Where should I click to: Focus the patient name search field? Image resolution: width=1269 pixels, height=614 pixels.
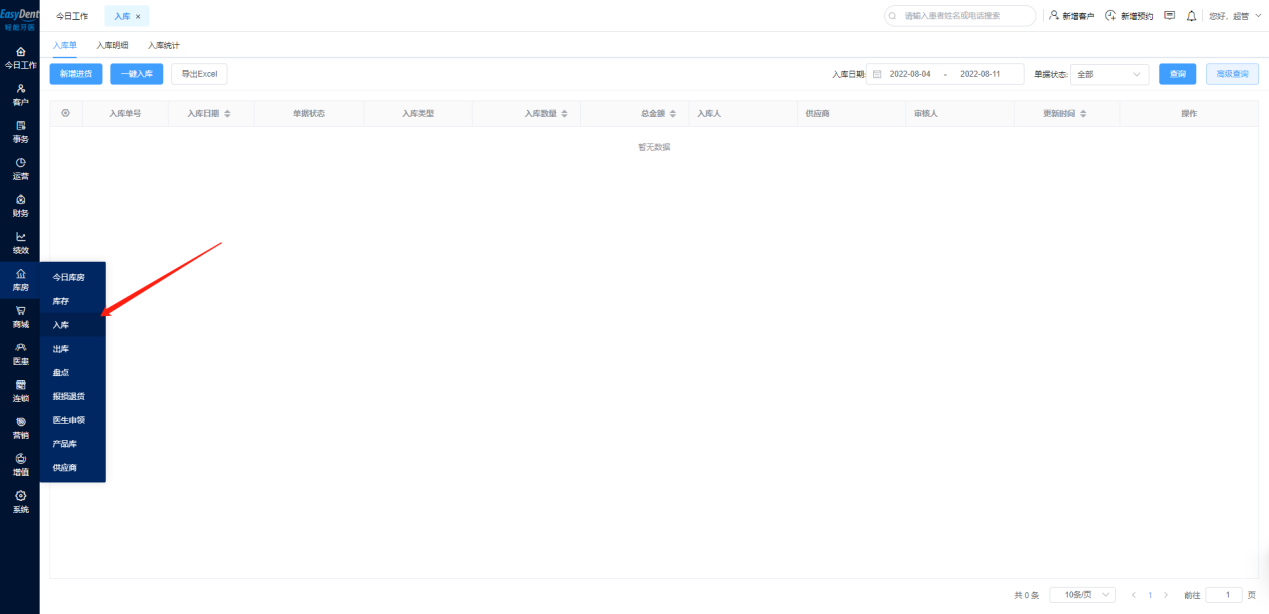coord(960,16)
